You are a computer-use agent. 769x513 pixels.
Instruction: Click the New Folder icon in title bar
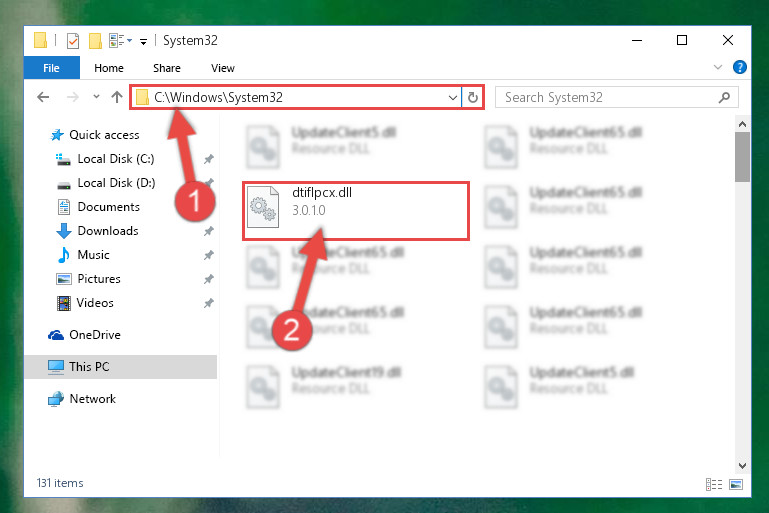coord(95,41)
